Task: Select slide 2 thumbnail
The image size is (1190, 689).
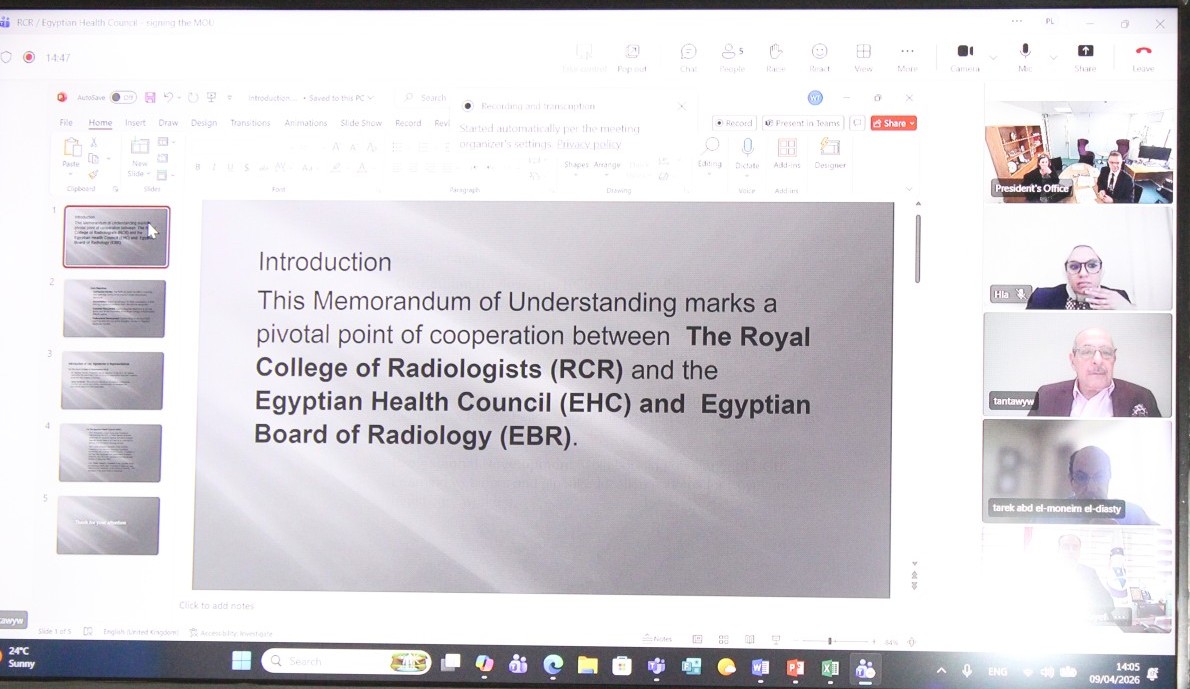Action: 114,308
